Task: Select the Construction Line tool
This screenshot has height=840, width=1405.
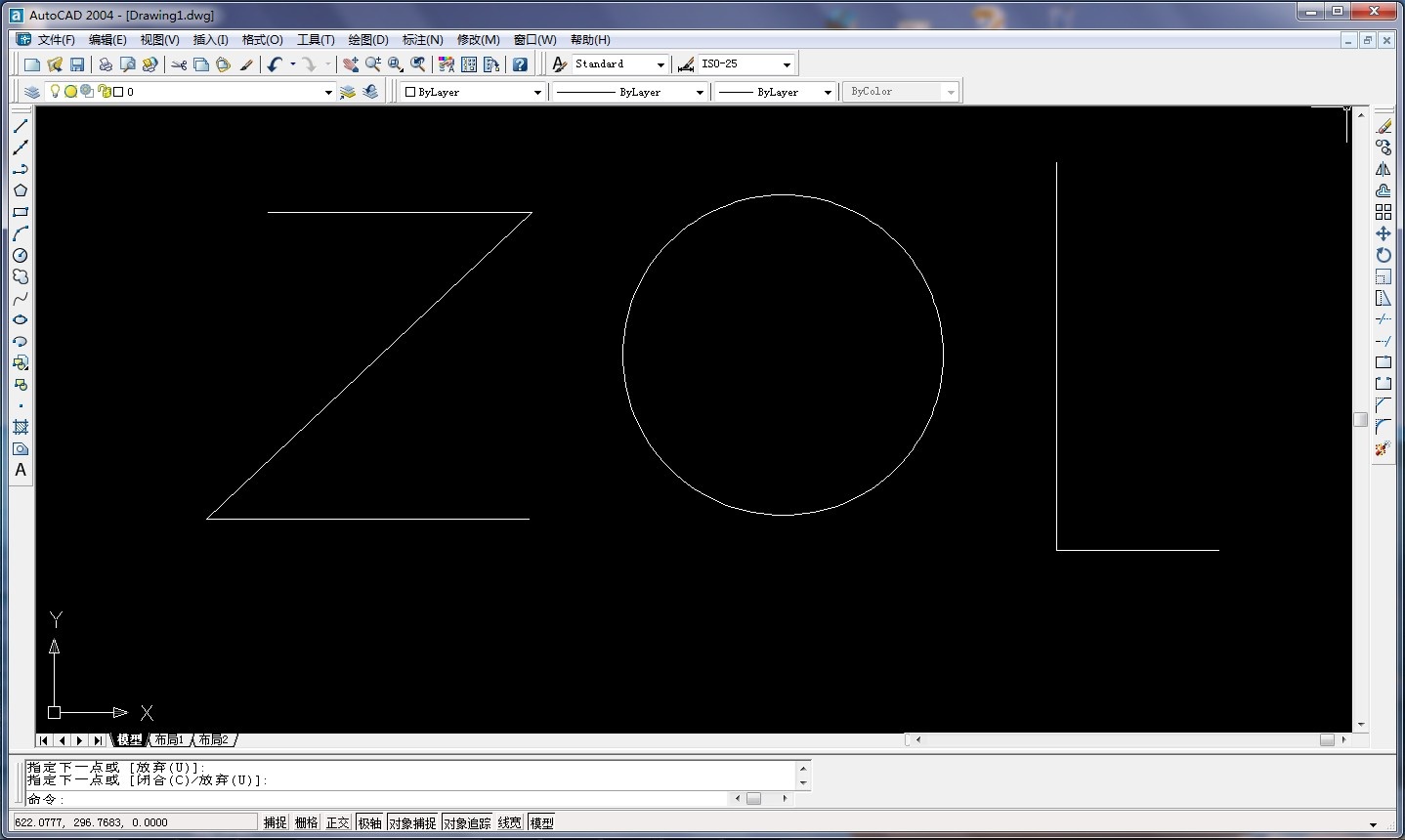Action: [x=21, y=147]
